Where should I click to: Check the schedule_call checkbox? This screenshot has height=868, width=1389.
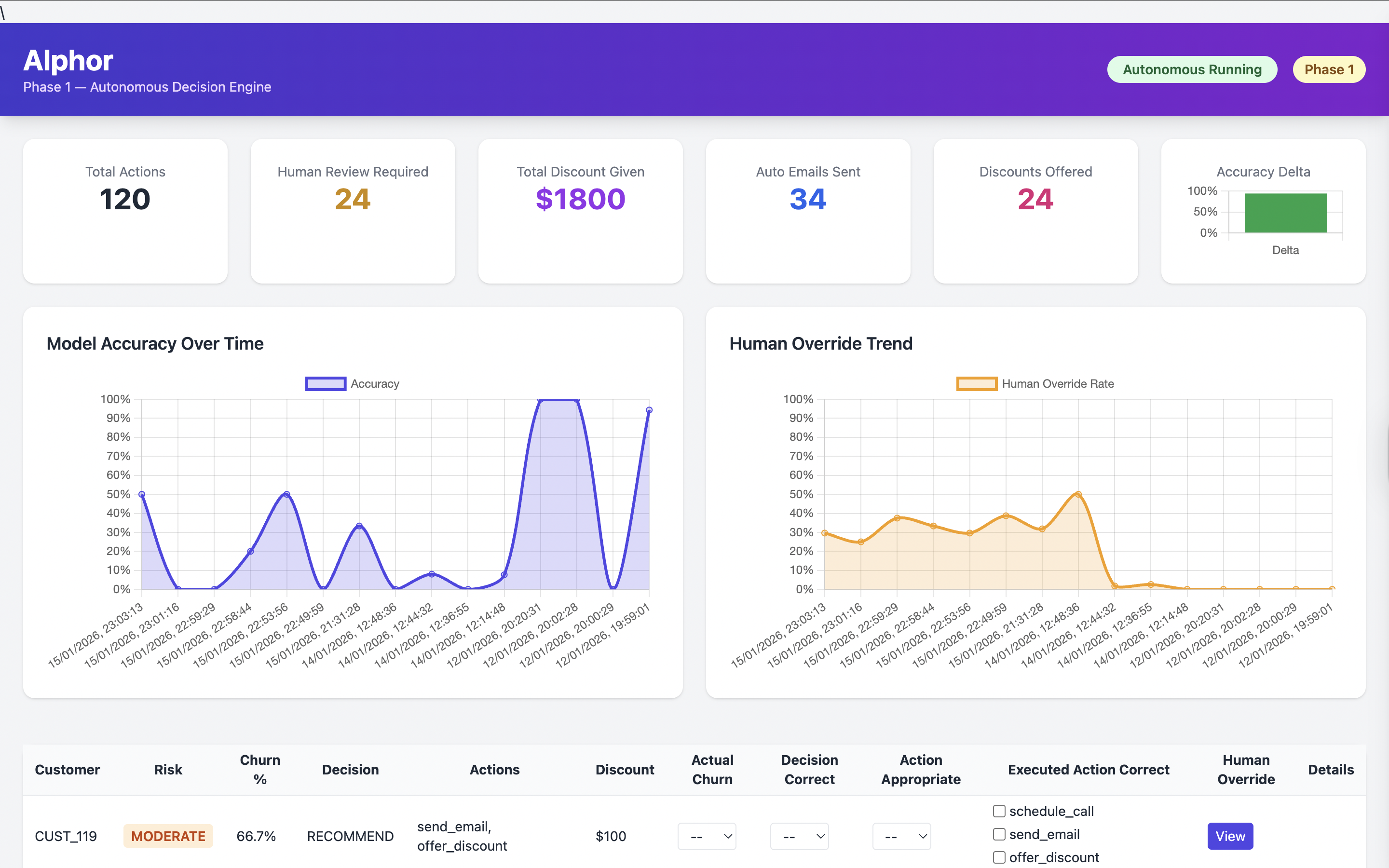tap(999, 811)
